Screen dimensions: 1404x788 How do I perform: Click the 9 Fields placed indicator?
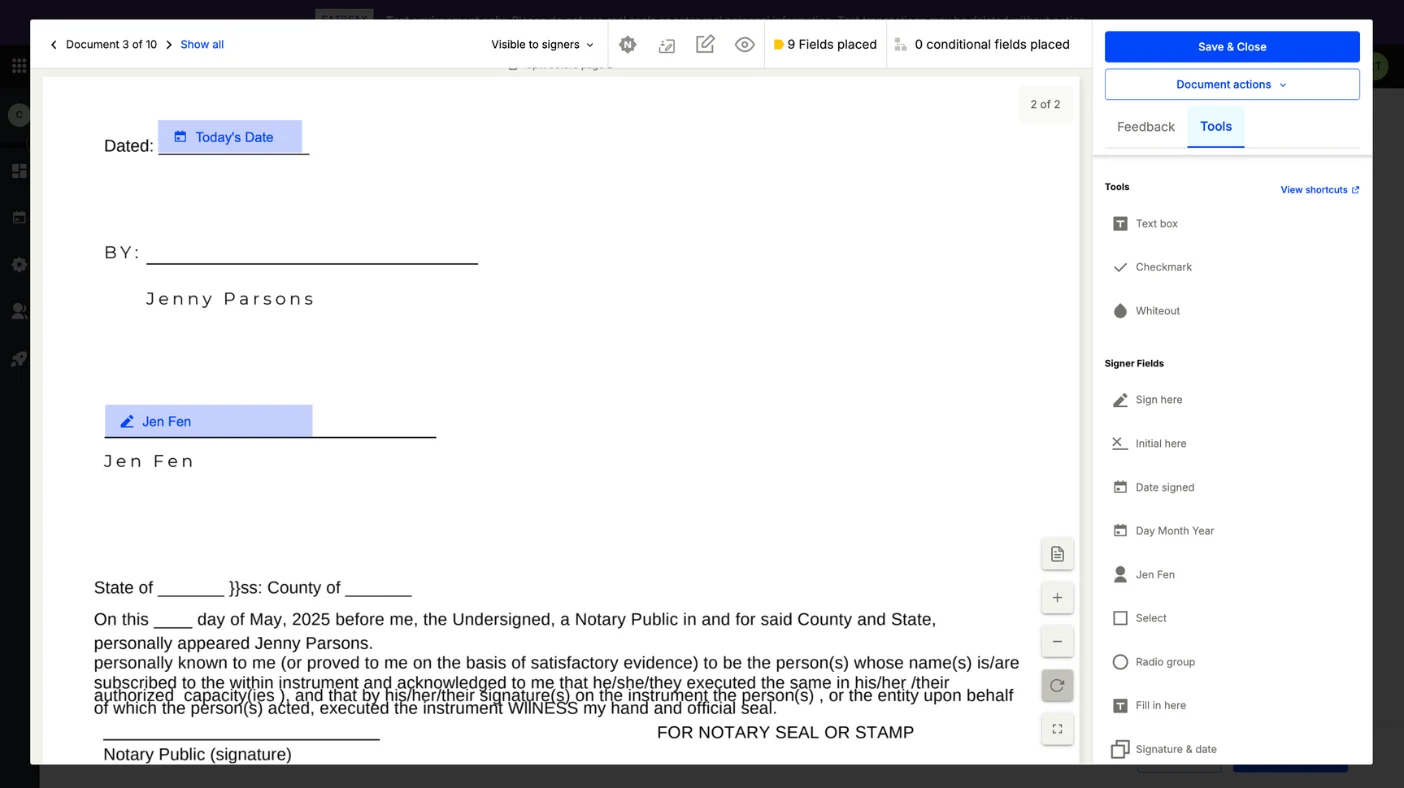point(825,45)
